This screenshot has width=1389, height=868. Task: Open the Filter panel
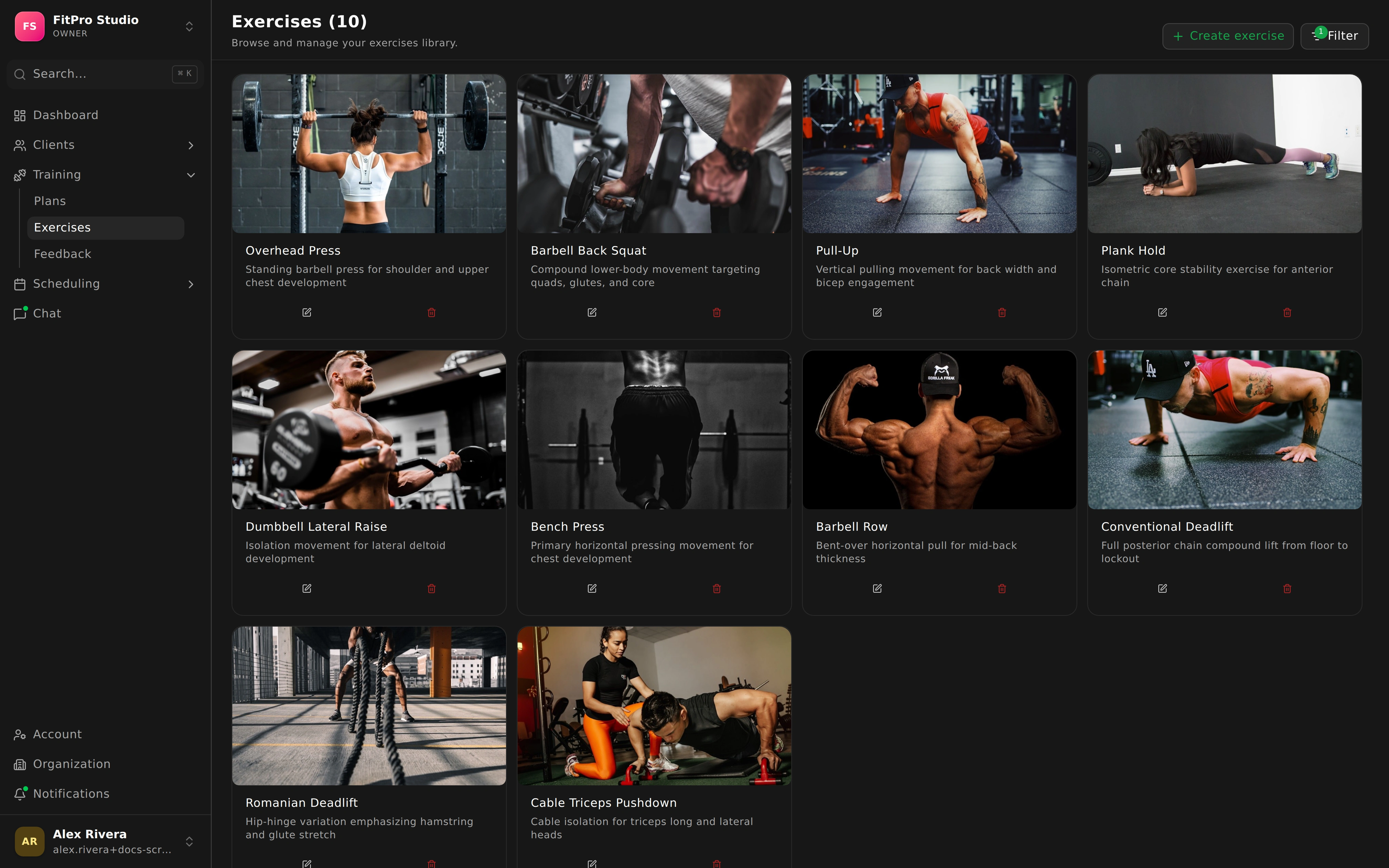[1334, 36]
